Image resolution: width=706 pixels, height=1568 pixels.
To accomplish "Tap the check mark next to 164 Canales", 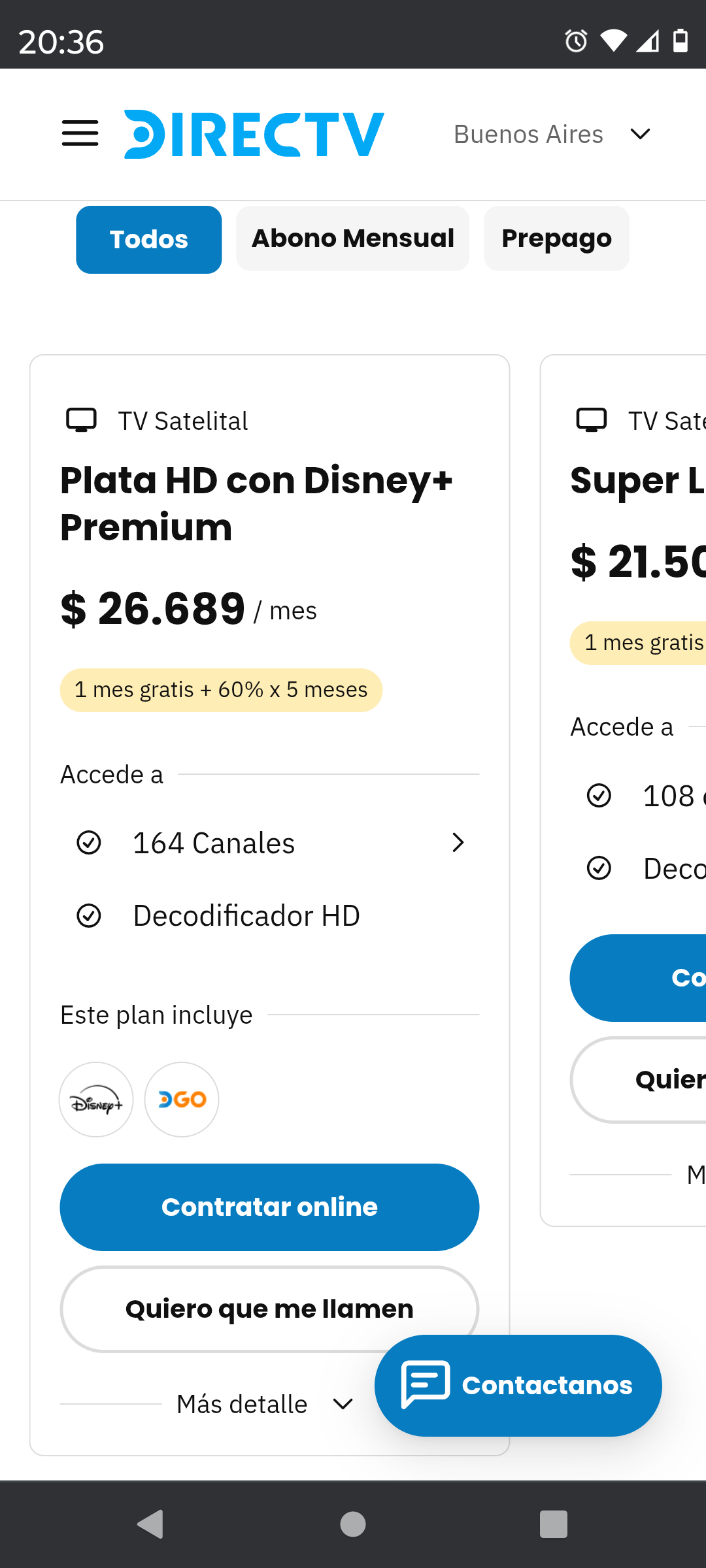I will click(89, 843).
